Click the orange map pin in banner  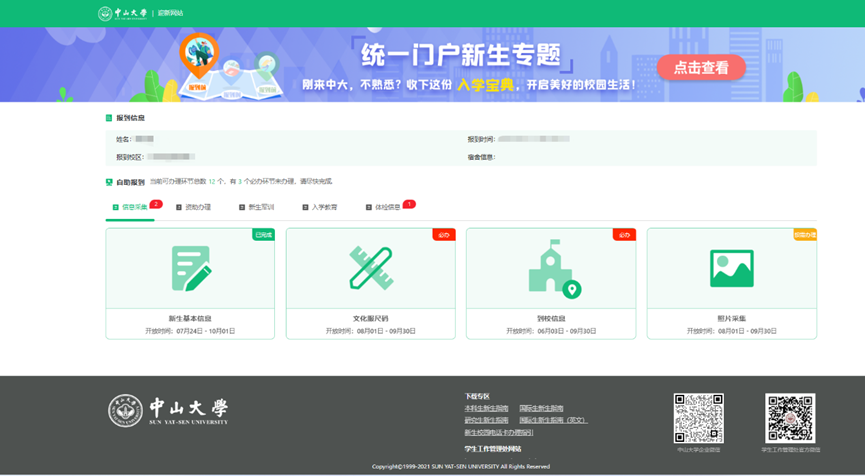(199, 55)
